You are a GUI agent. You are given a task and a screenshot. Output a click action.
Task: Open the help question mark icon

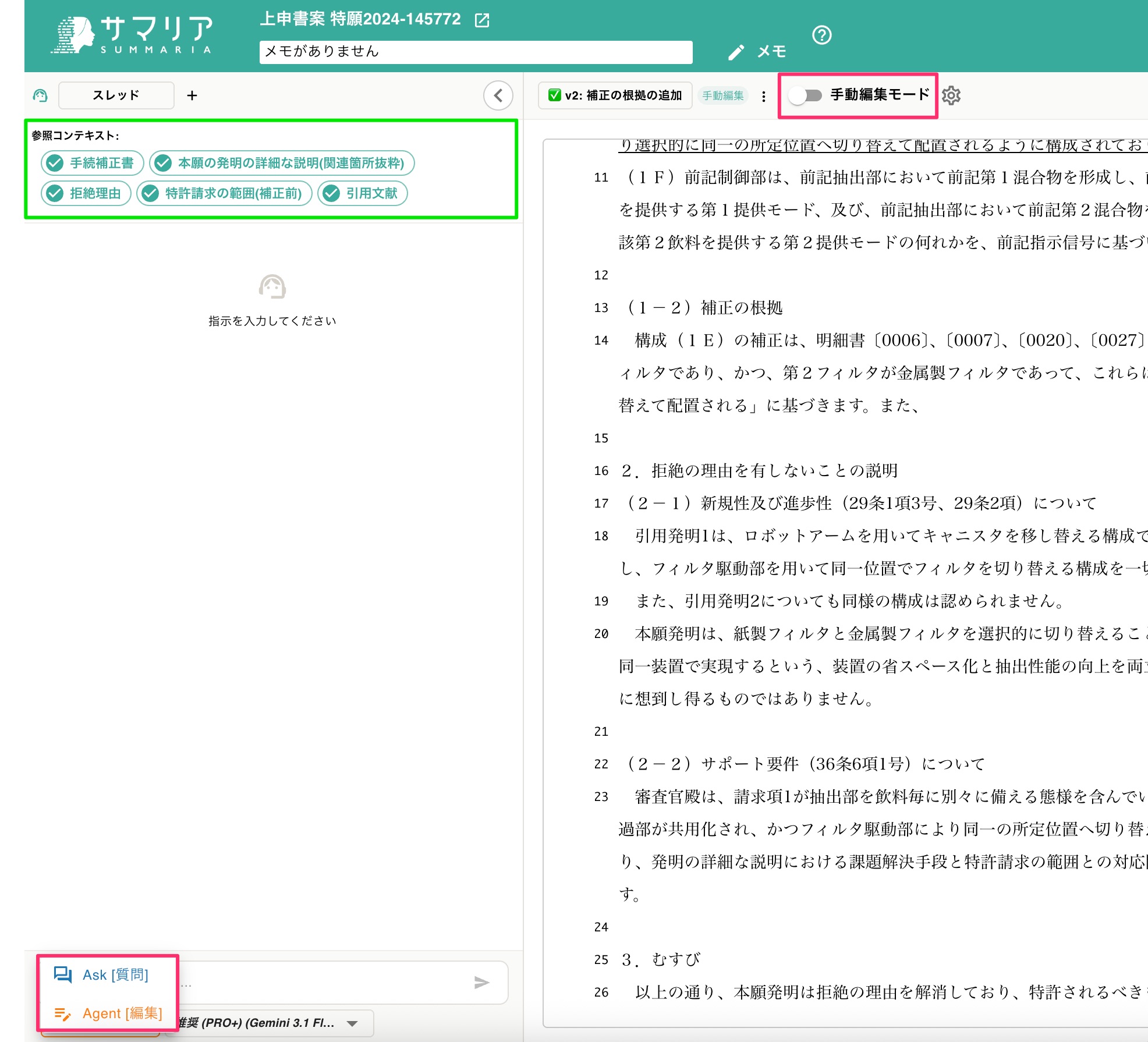(821, 36)
